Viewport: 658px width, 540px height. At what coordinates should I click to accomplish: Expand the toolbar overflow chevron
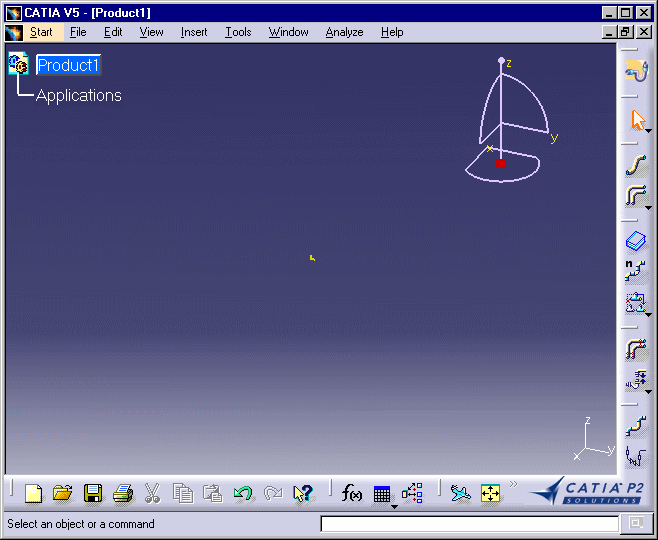tap(514, 485)
